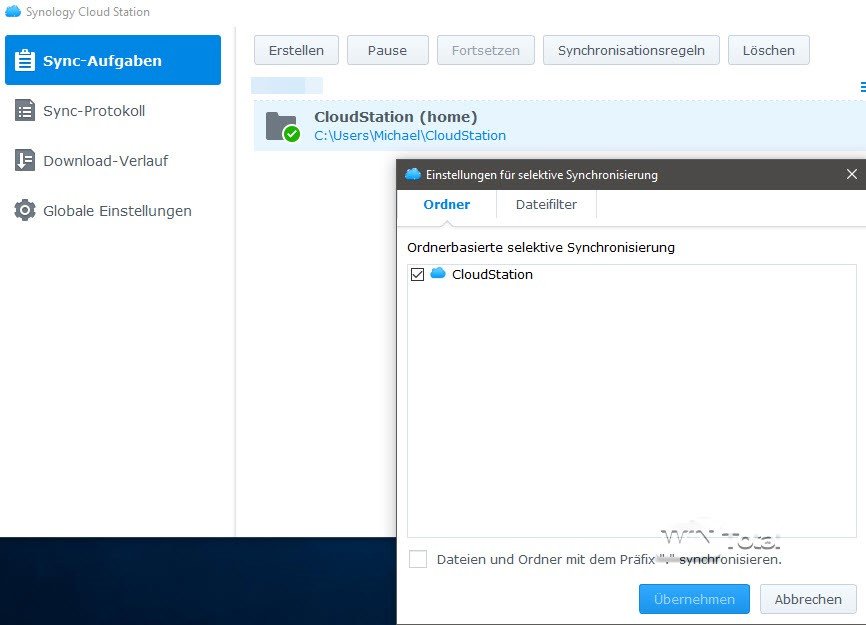Screen dimensions: 866x625
Task: Click the Sync-Protokoll list icon
Action: [x=24, y=110]
